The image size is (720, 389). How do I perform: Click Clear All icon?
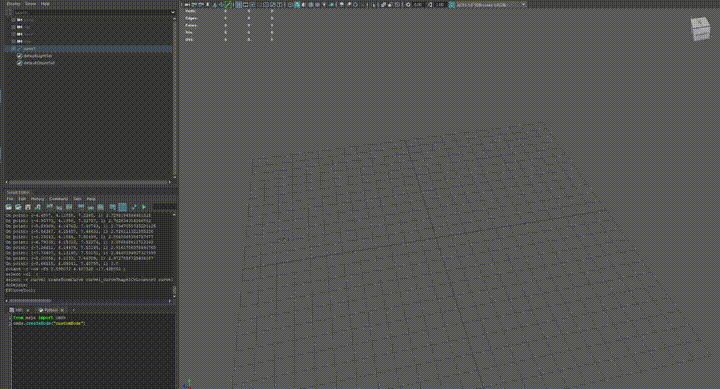69,207
